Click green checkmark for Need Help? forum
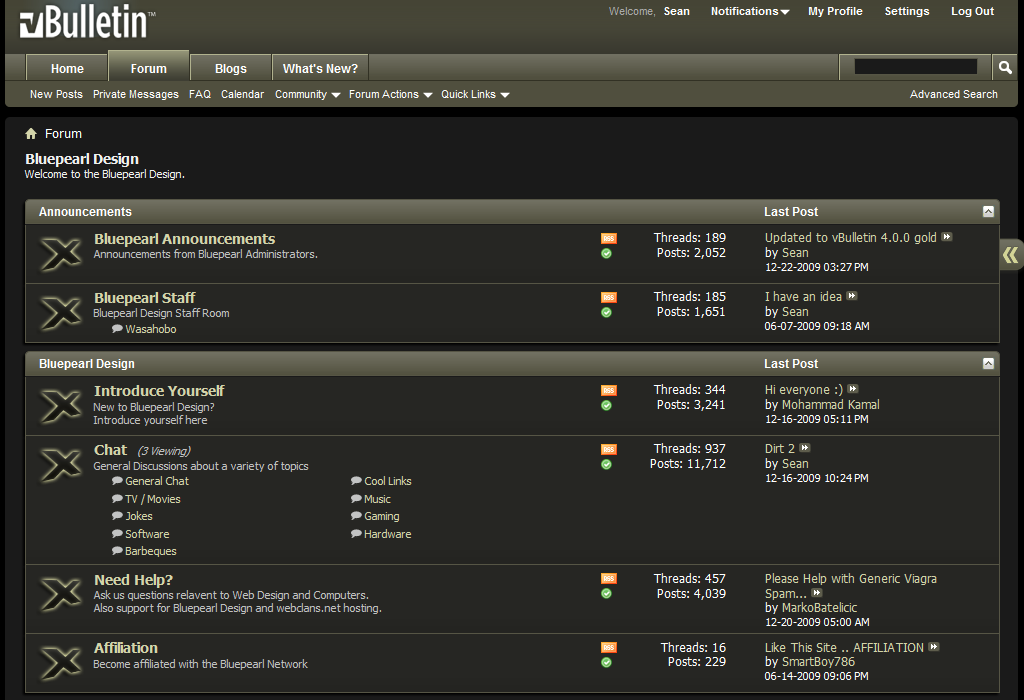 pyautogui.click(x=607, y=594)
